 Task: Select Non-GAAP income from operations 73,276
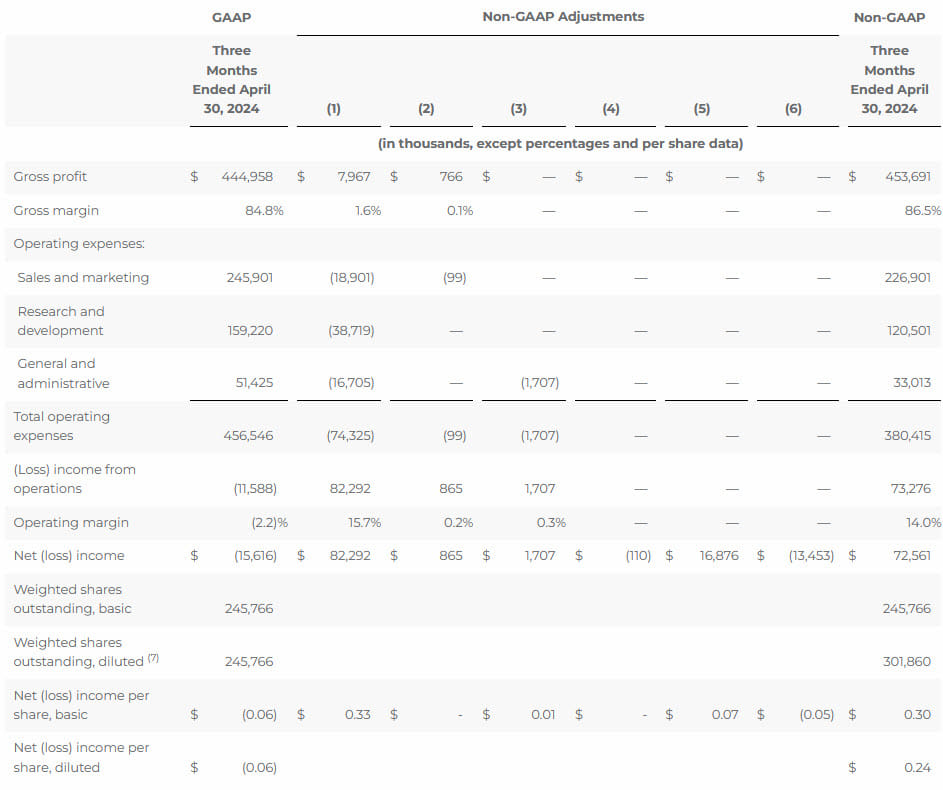click(x=911, y=489)
